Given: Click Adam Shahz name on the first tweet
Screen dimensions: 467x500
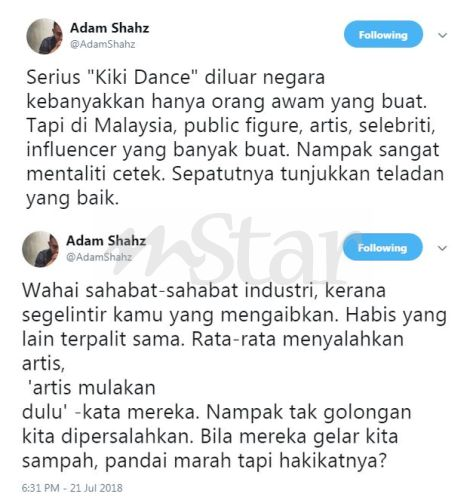Looking at the screenshot, I should (109, 28).
